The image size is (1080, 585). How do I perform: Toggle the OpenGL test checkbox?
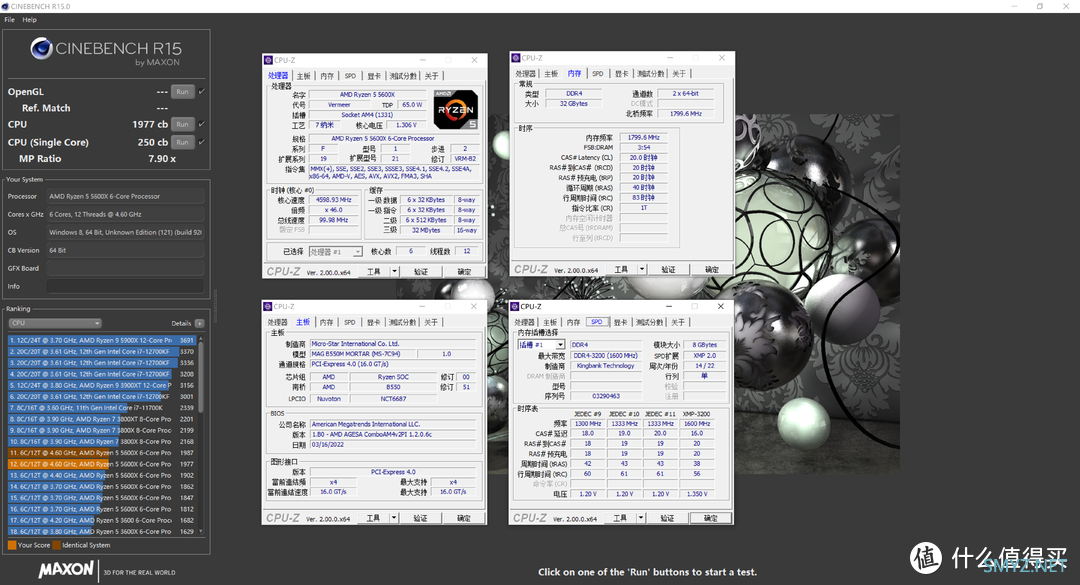[x=202, y=92]
